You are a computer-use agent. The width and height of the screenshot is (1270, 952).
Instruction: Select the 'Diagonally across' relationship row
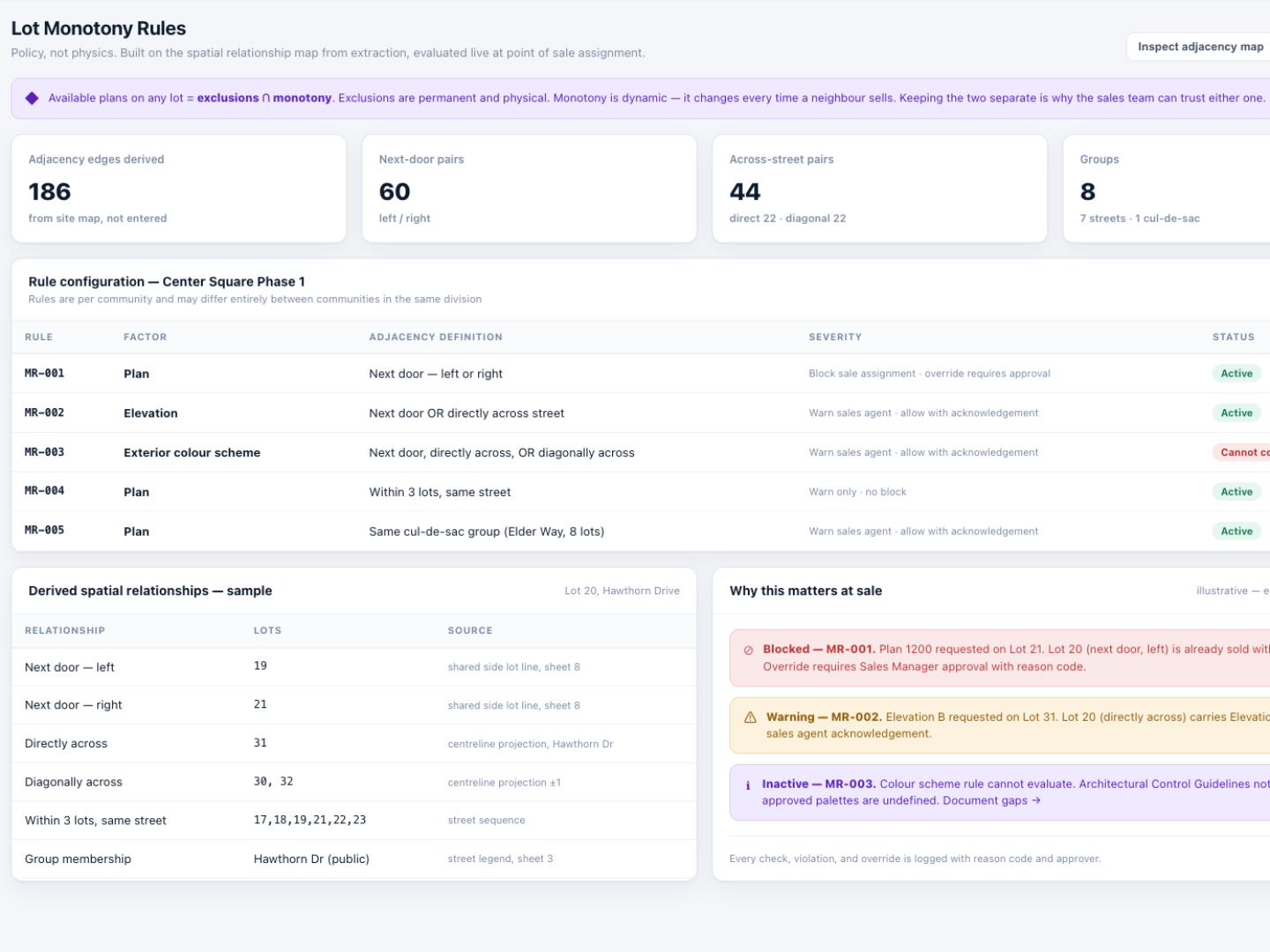pos(354,782)
